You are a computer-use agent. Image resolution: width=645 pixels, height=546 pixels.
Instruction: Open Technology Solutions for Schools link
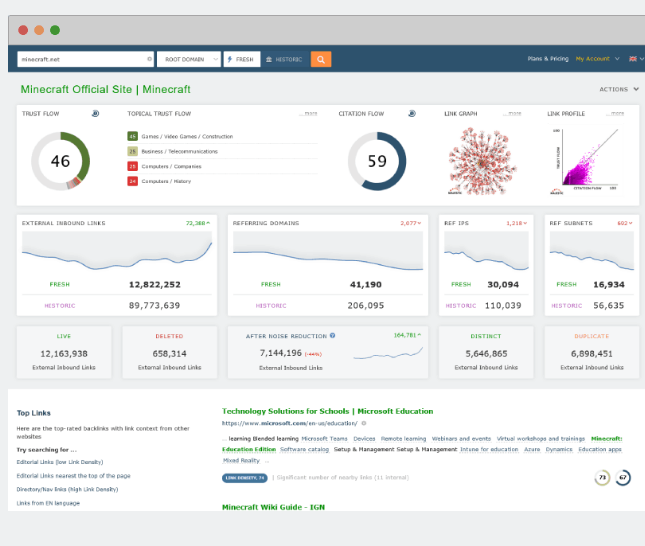(x=327, y=411)
